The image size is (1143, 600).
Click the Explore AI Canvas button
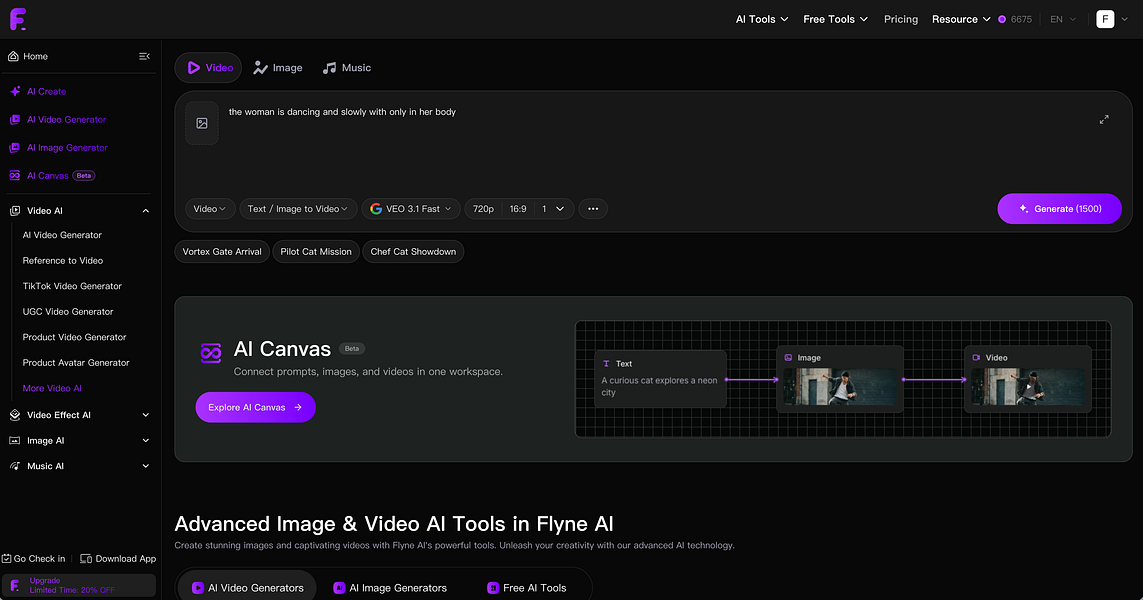click(255, 408)
